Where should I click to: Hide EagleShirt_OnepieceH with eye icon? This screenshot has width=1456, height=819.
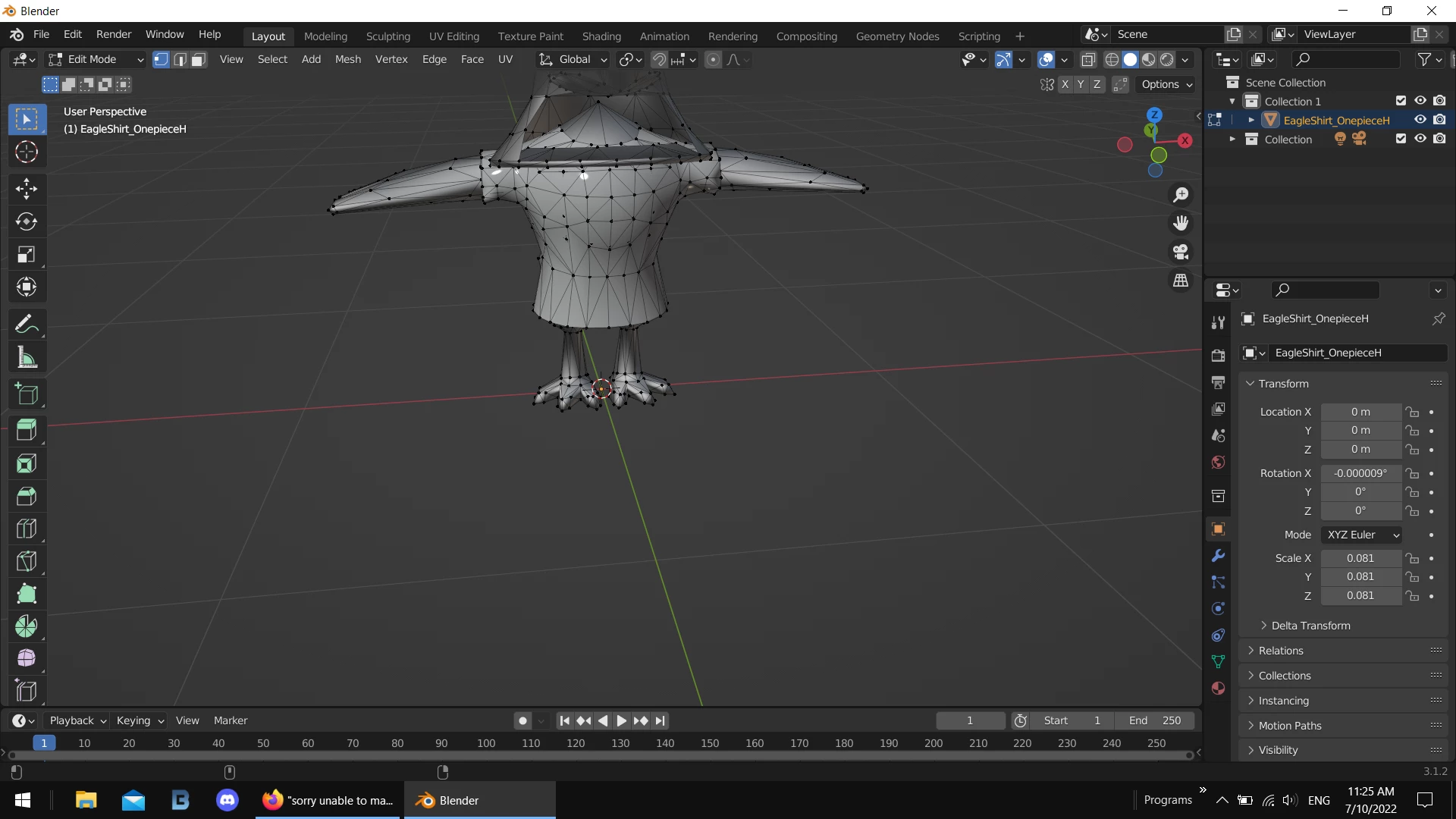pos(1420,120)
